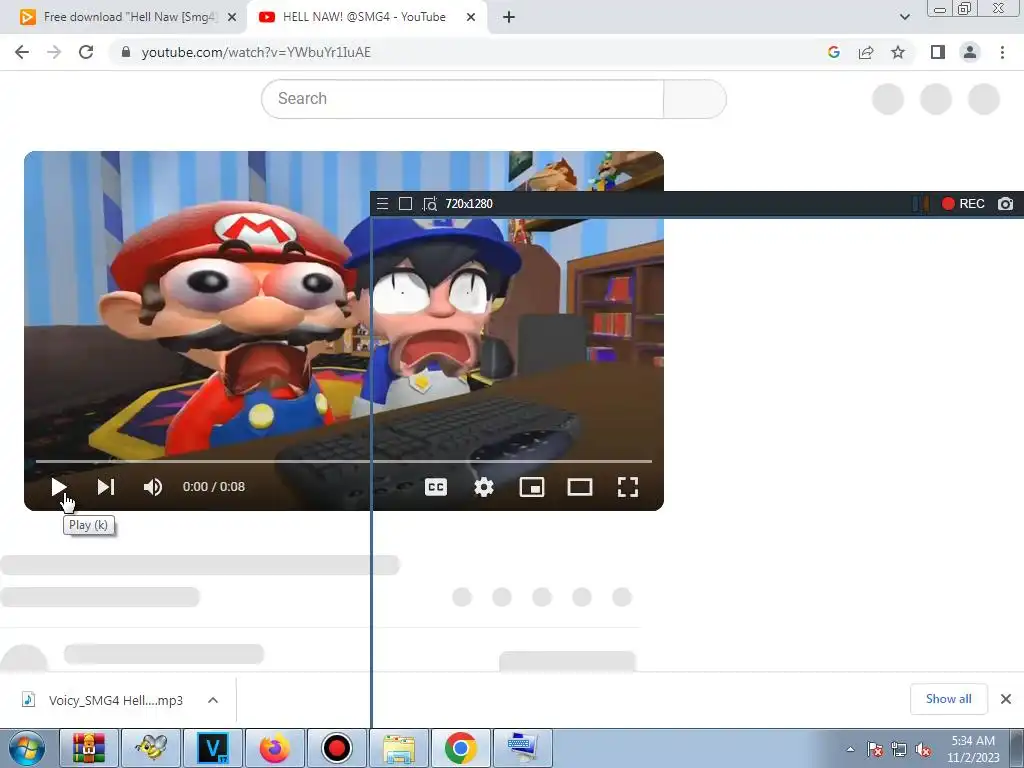Open video settings gear
Viewport: 1024px width, 768px height.
[x=484, y=487]
